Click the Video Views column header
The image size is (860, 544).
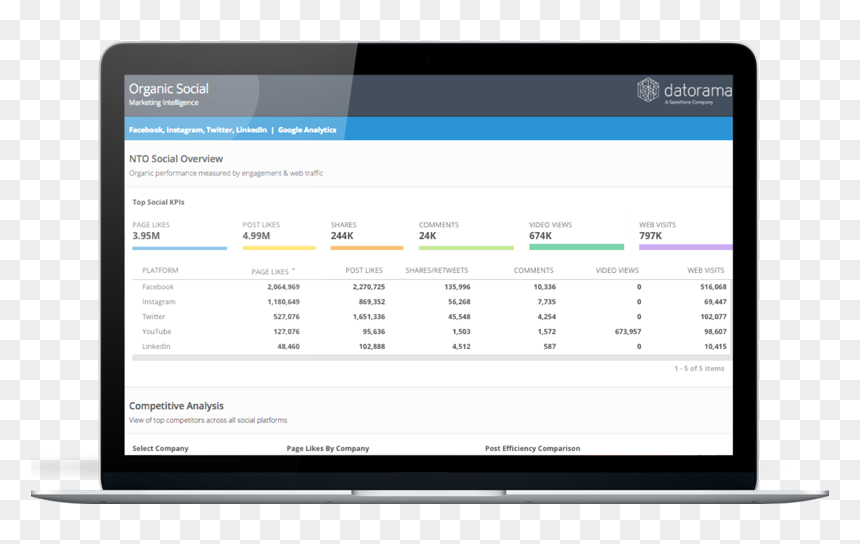(617, 270)
